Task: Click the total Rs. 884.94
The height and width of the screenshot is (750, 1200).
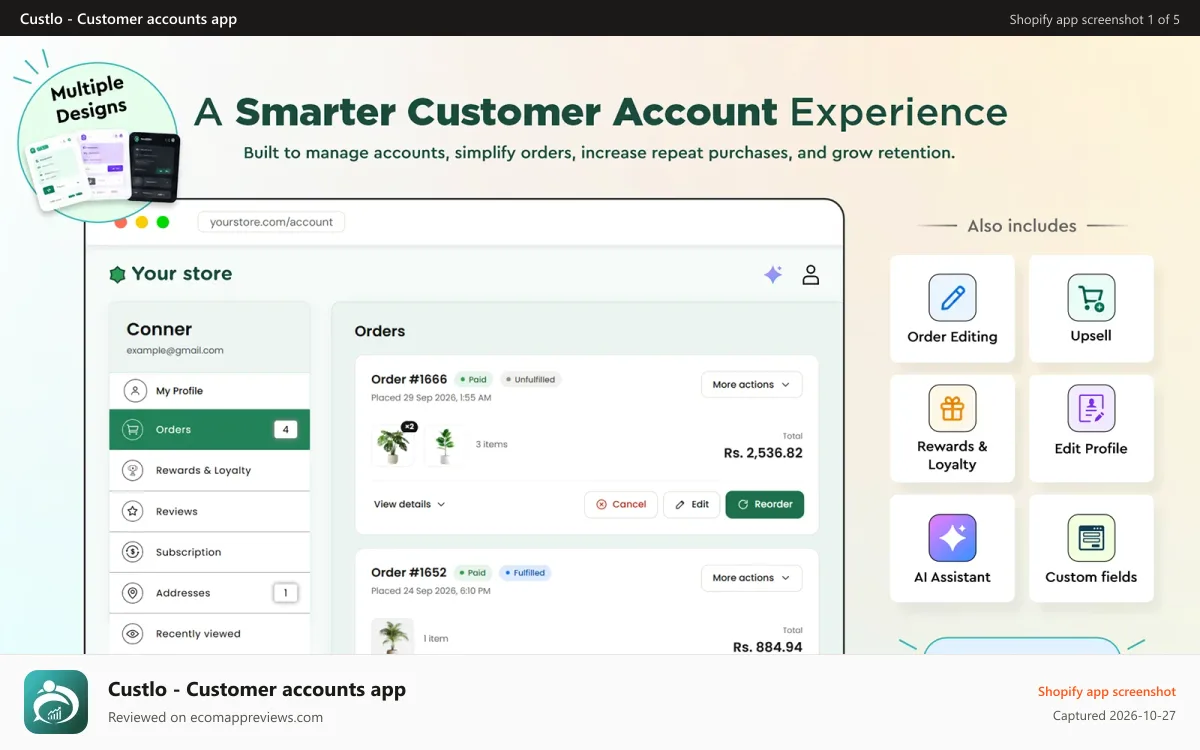Action: 768,647
